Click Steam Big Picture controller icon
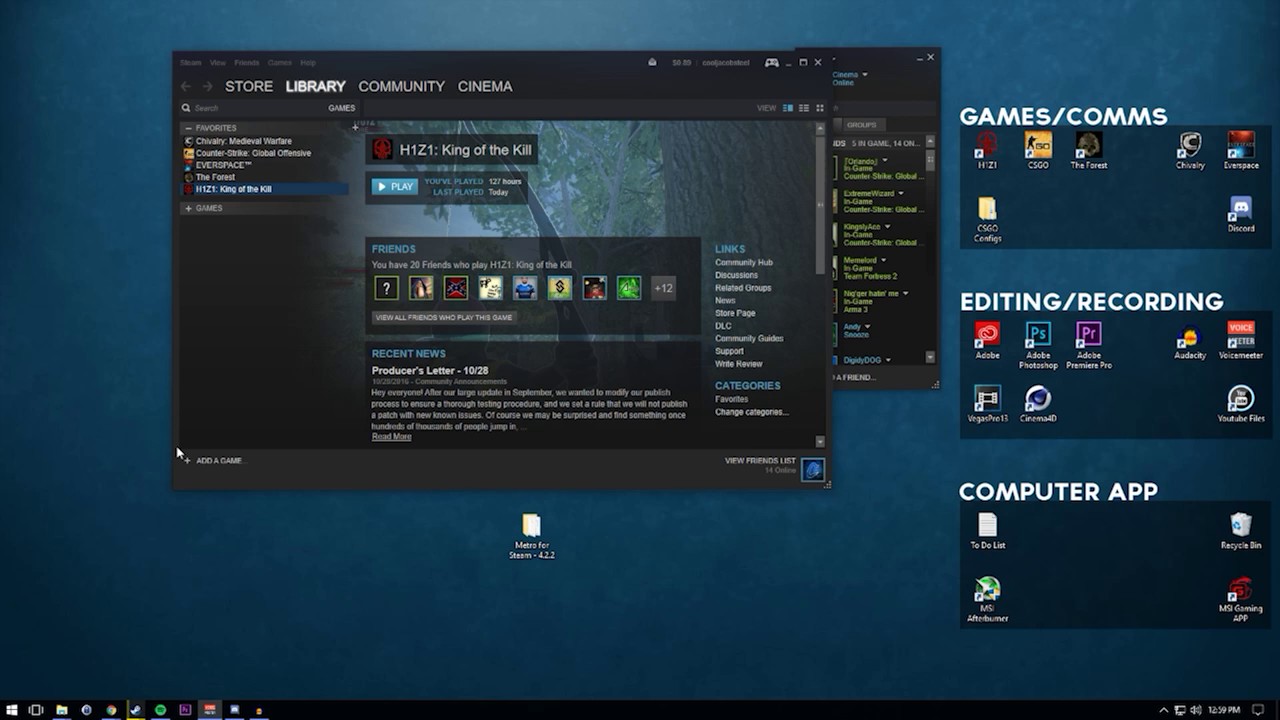Screen dimensions: 1280x720 (772, 62)
